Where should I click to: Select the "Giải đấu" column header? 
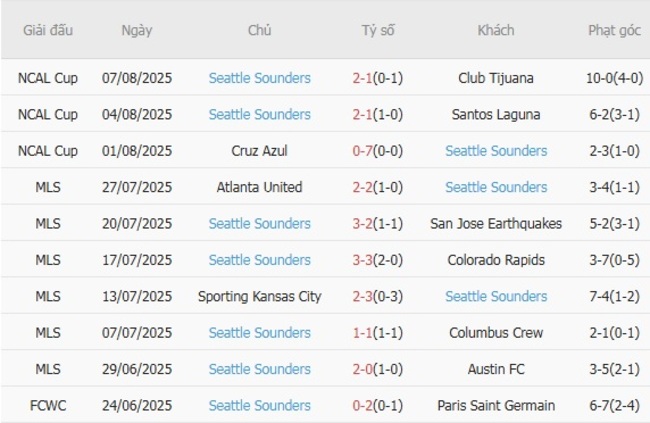(48, 30)
